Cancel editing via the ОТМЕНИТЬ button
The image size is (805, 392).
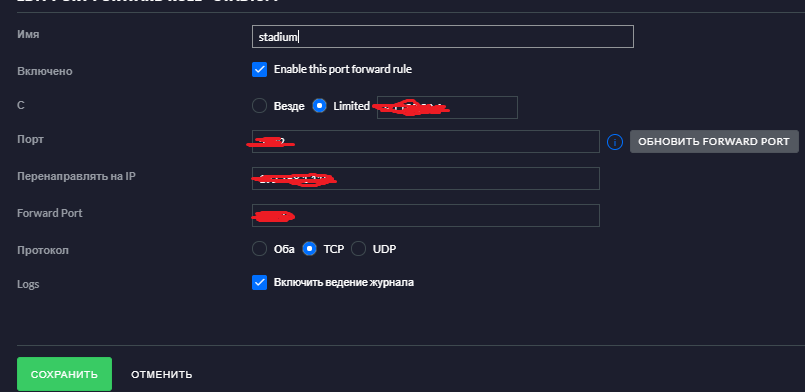click(x=162, y=375)
